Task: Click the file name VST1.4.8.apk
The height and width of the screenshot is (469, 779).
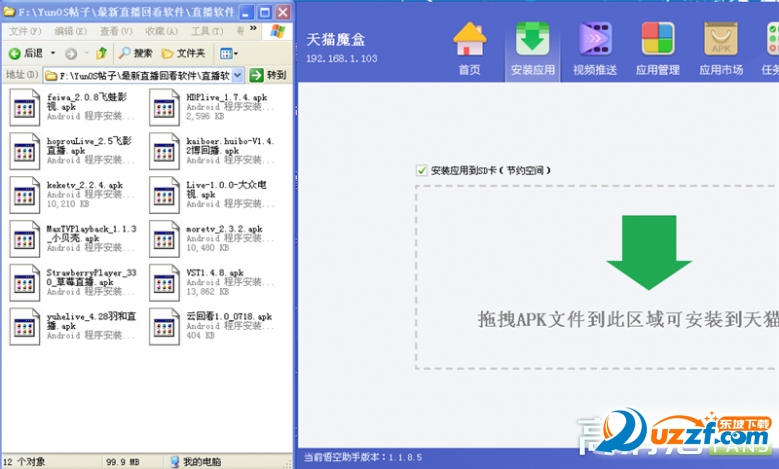Action: [x=215, y=273]
